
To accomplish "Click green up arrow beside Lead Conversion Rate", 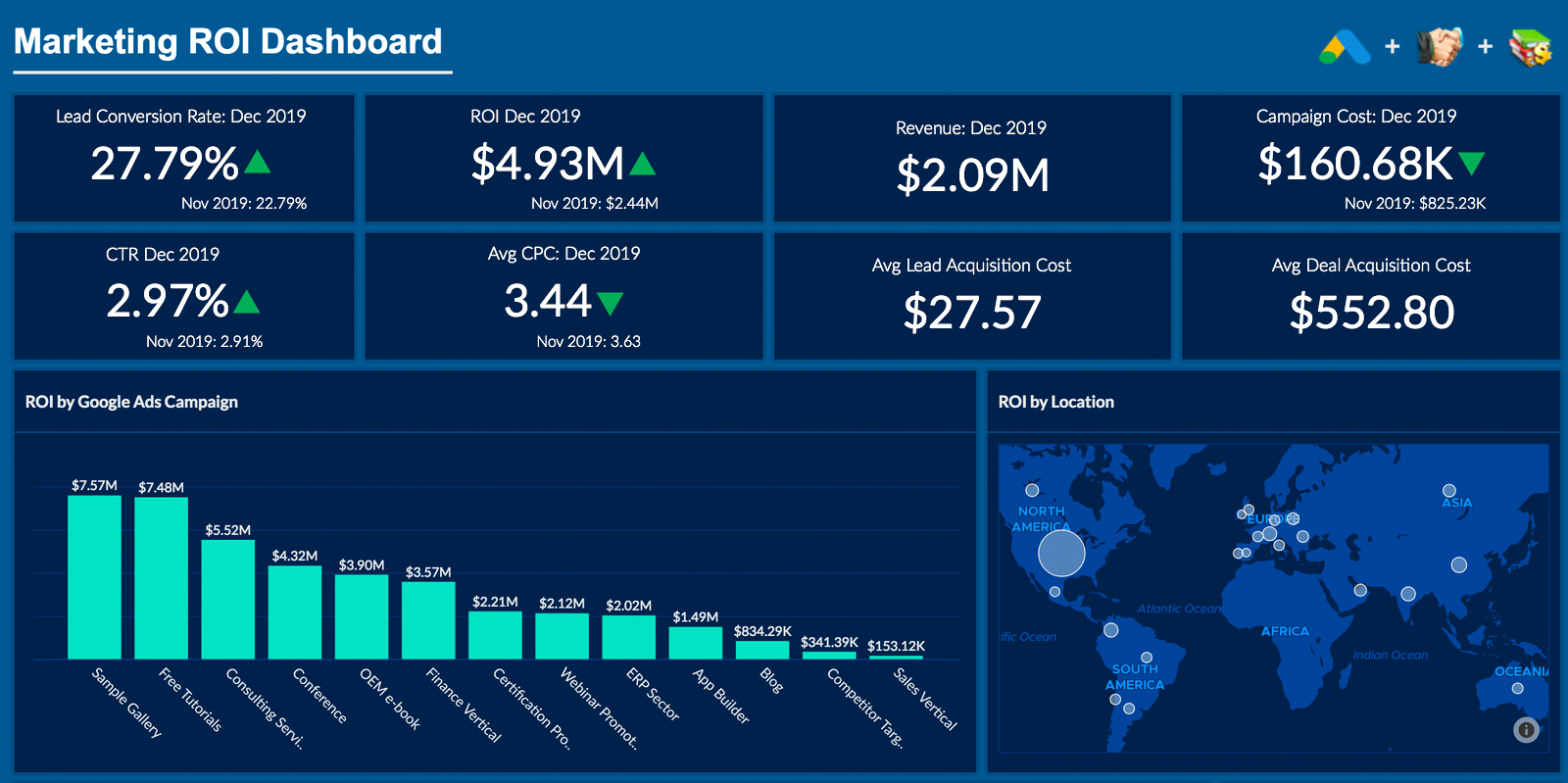I will pos(258,162).
